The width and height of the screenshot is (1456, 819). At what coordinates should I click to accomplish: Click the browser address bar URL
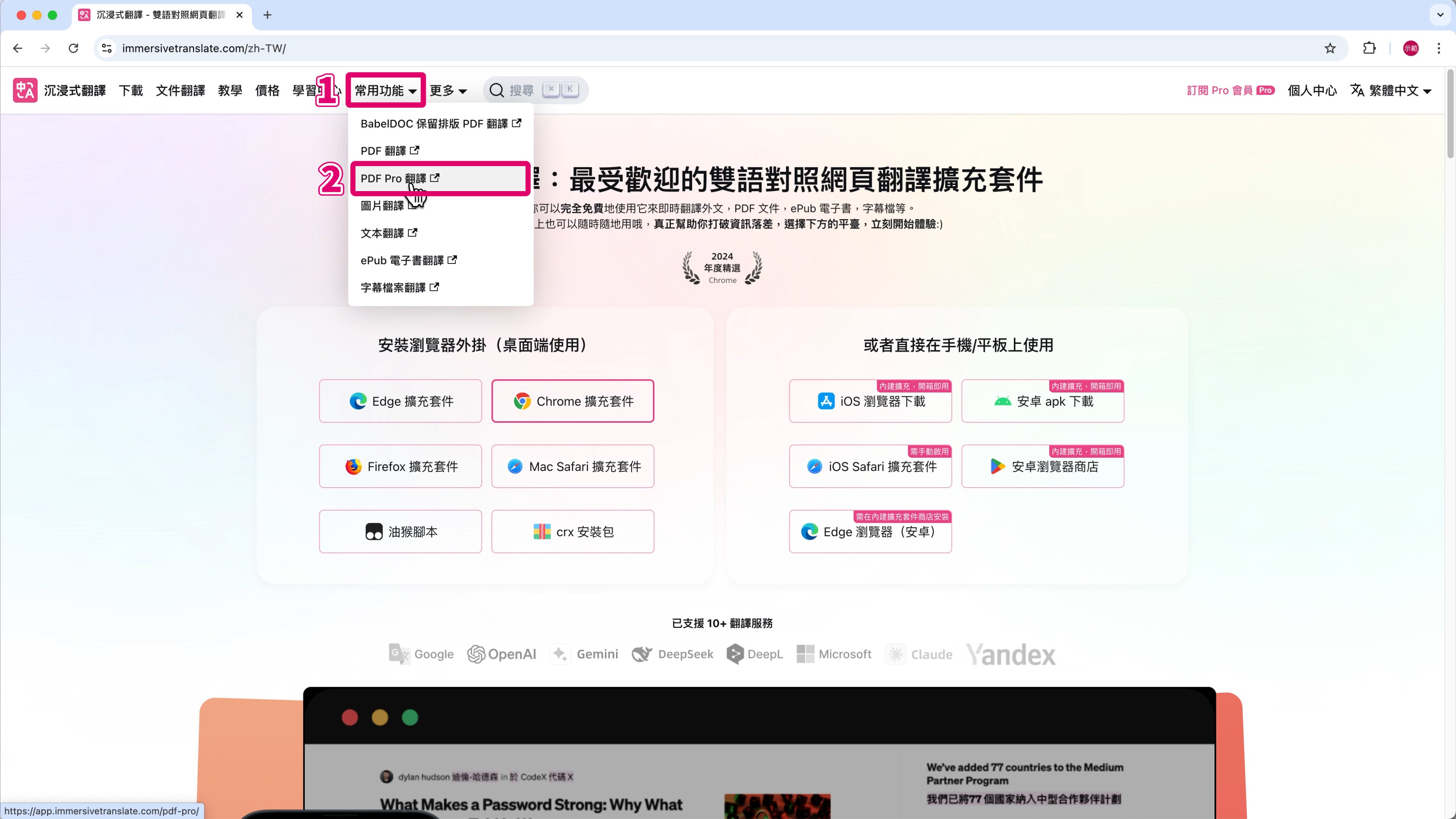(204, 49)
